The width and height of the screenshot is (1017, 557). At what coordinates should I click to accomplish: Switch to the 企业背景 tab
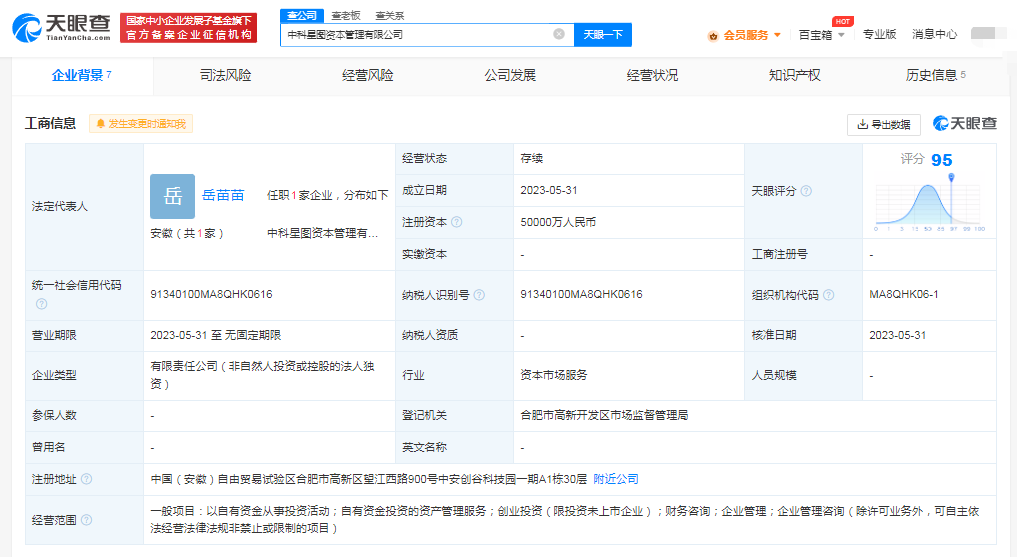[82, 75]
